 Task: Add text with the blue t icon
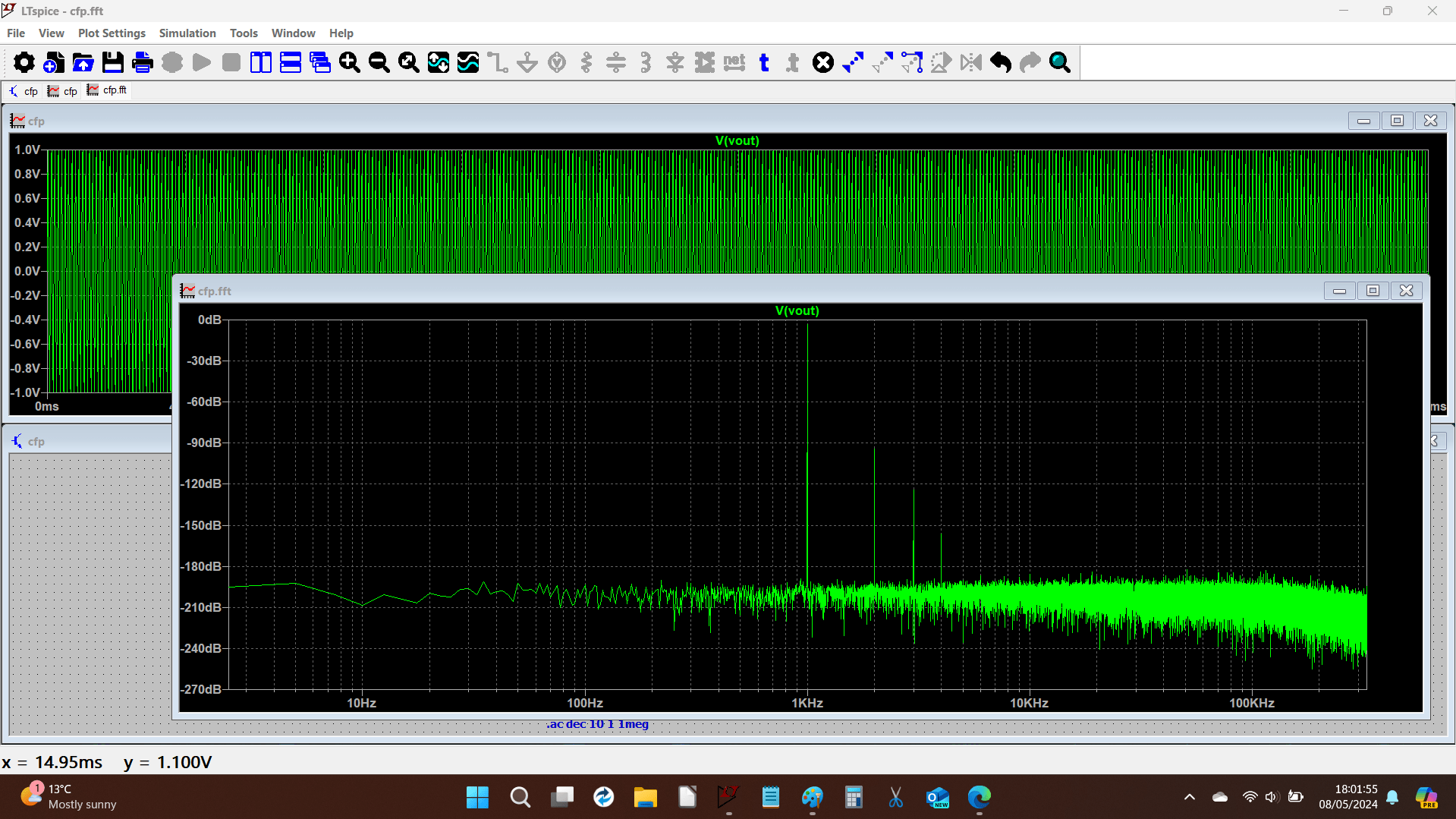(x=764, y=62)
